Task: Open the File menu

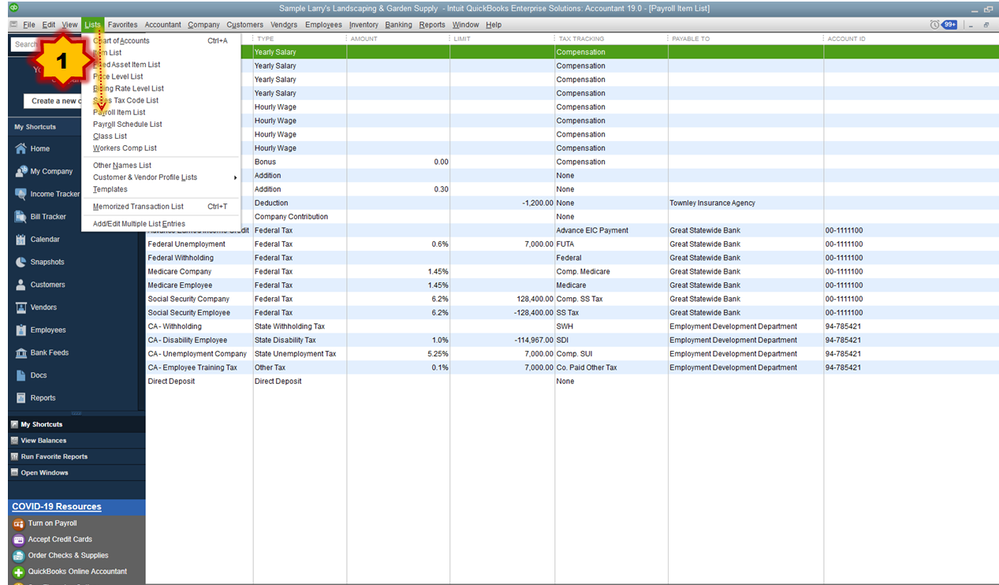Action: (29, 25)
